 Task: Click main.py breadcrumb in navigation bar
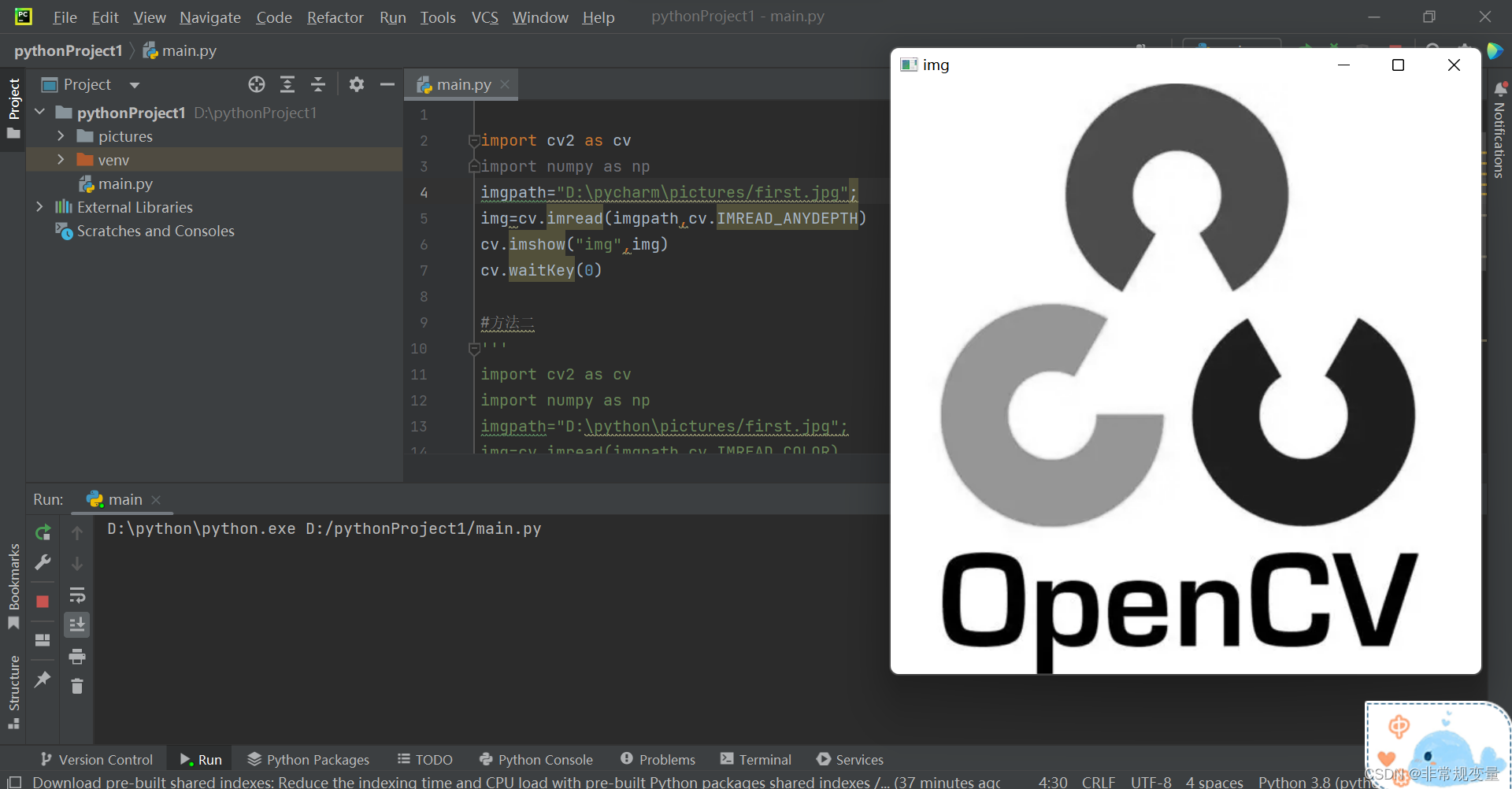pos(180,50)
